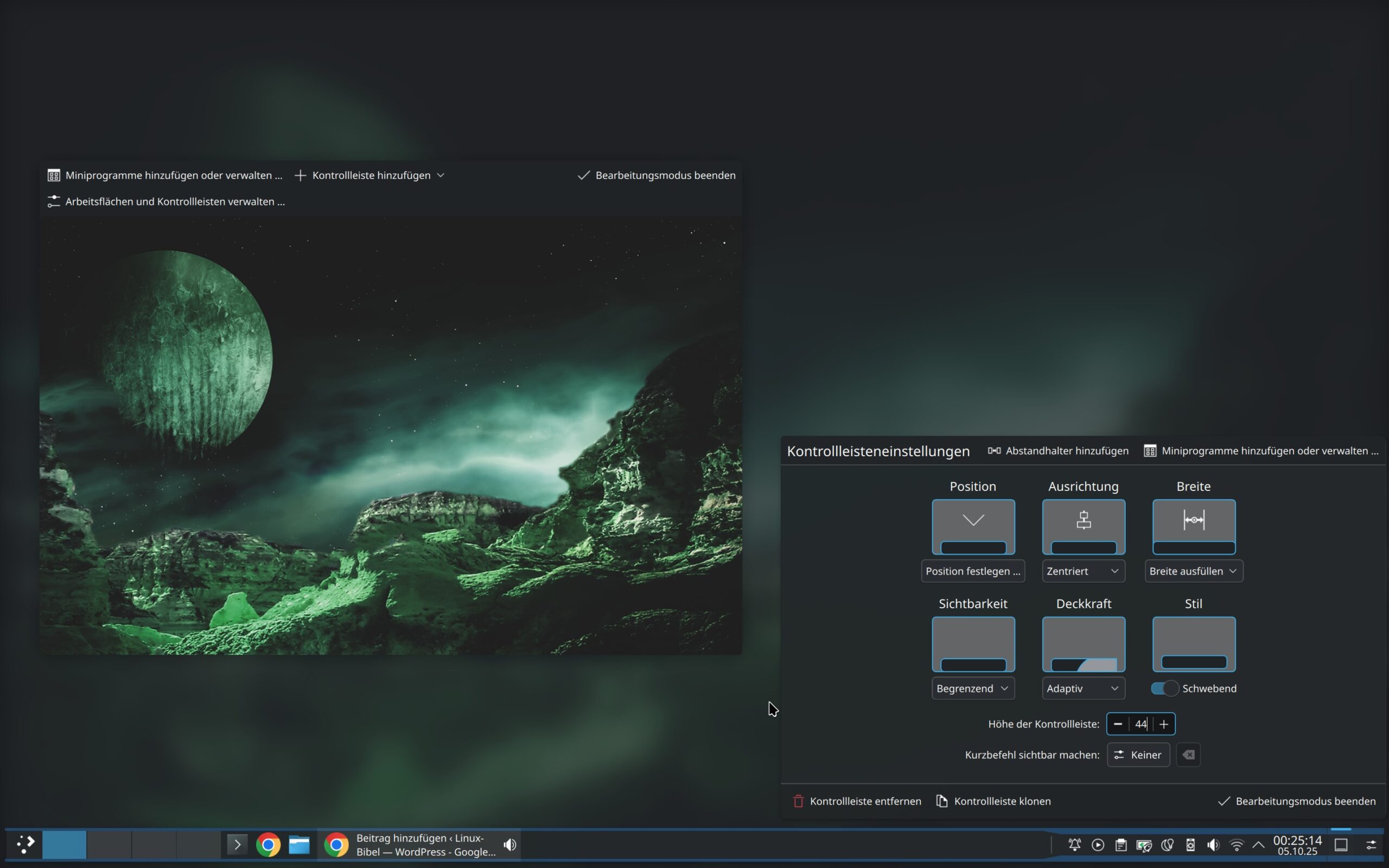Open Kontrollleiste hinzufügen menu

click(x=370, y=175)
